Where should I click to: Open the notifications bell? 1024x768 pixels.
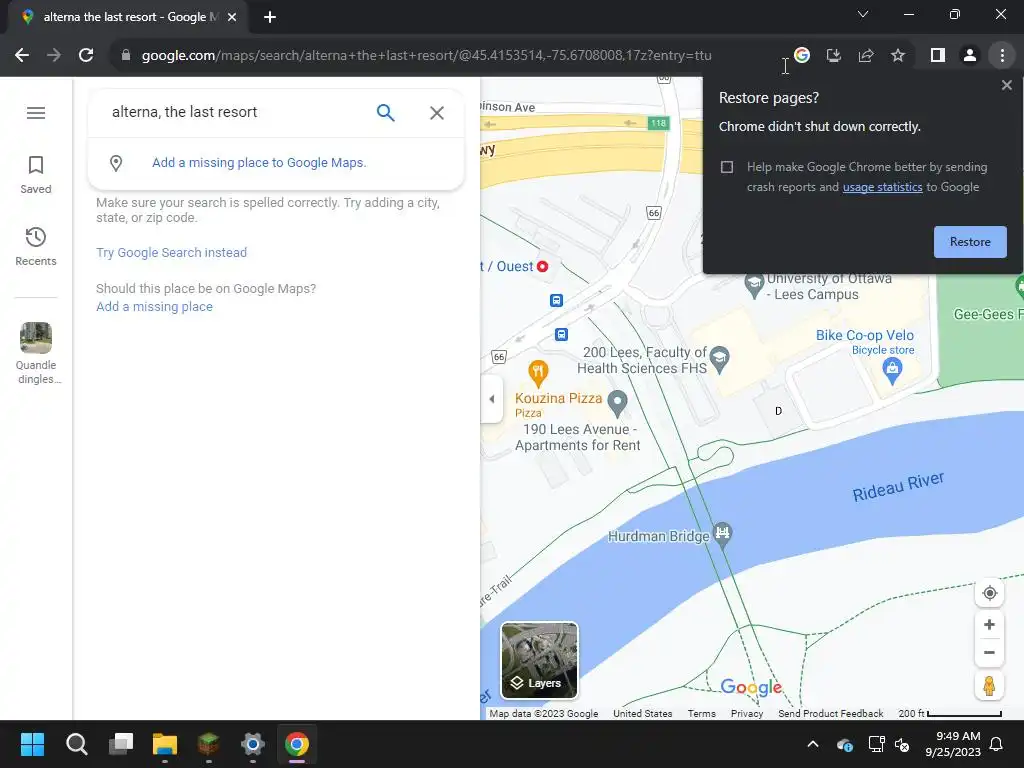pyautogui.click(x=997, y=744)
